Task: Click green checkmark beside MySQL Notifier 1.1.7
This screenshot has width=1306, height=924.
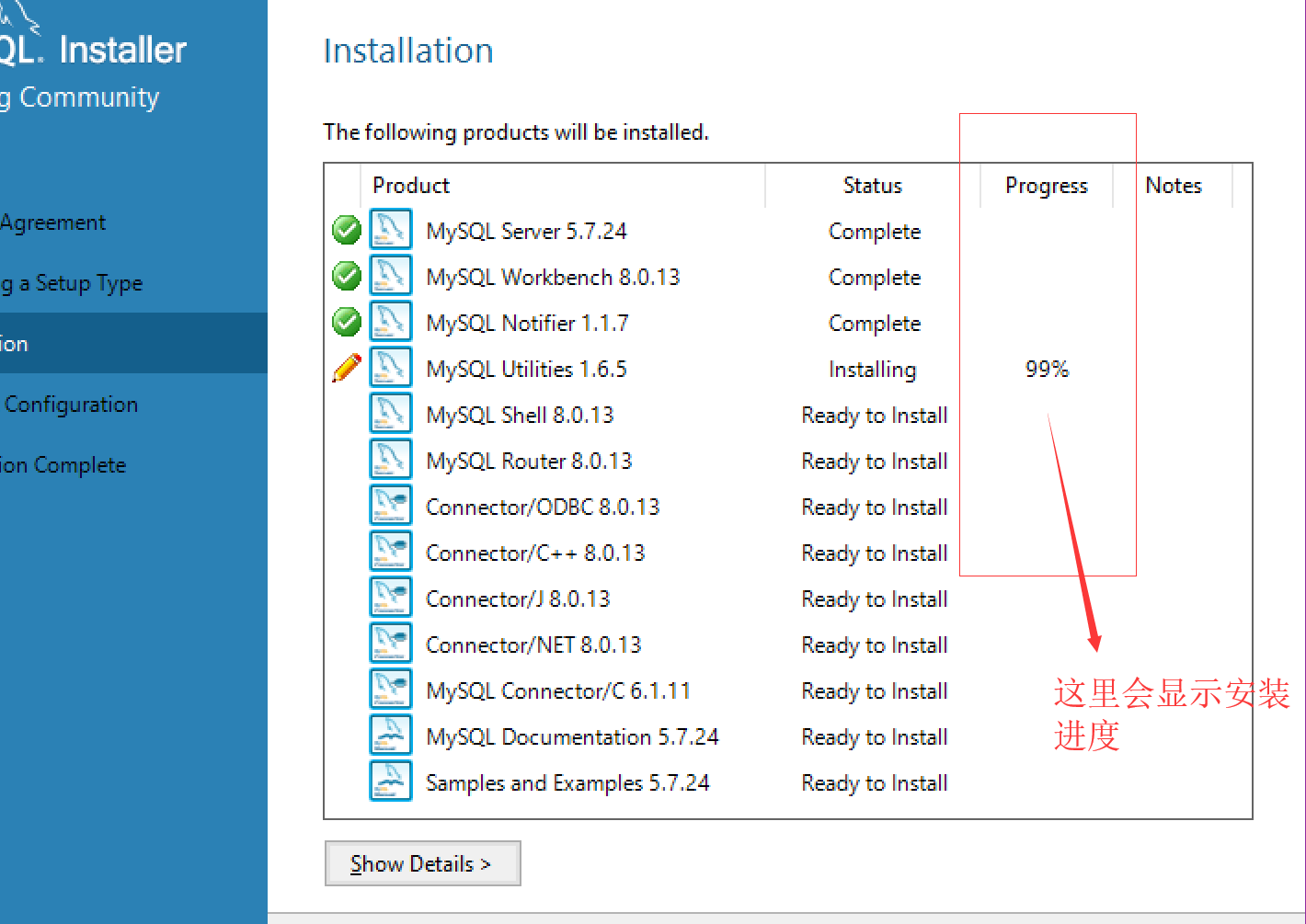Action: click(347, 322)
